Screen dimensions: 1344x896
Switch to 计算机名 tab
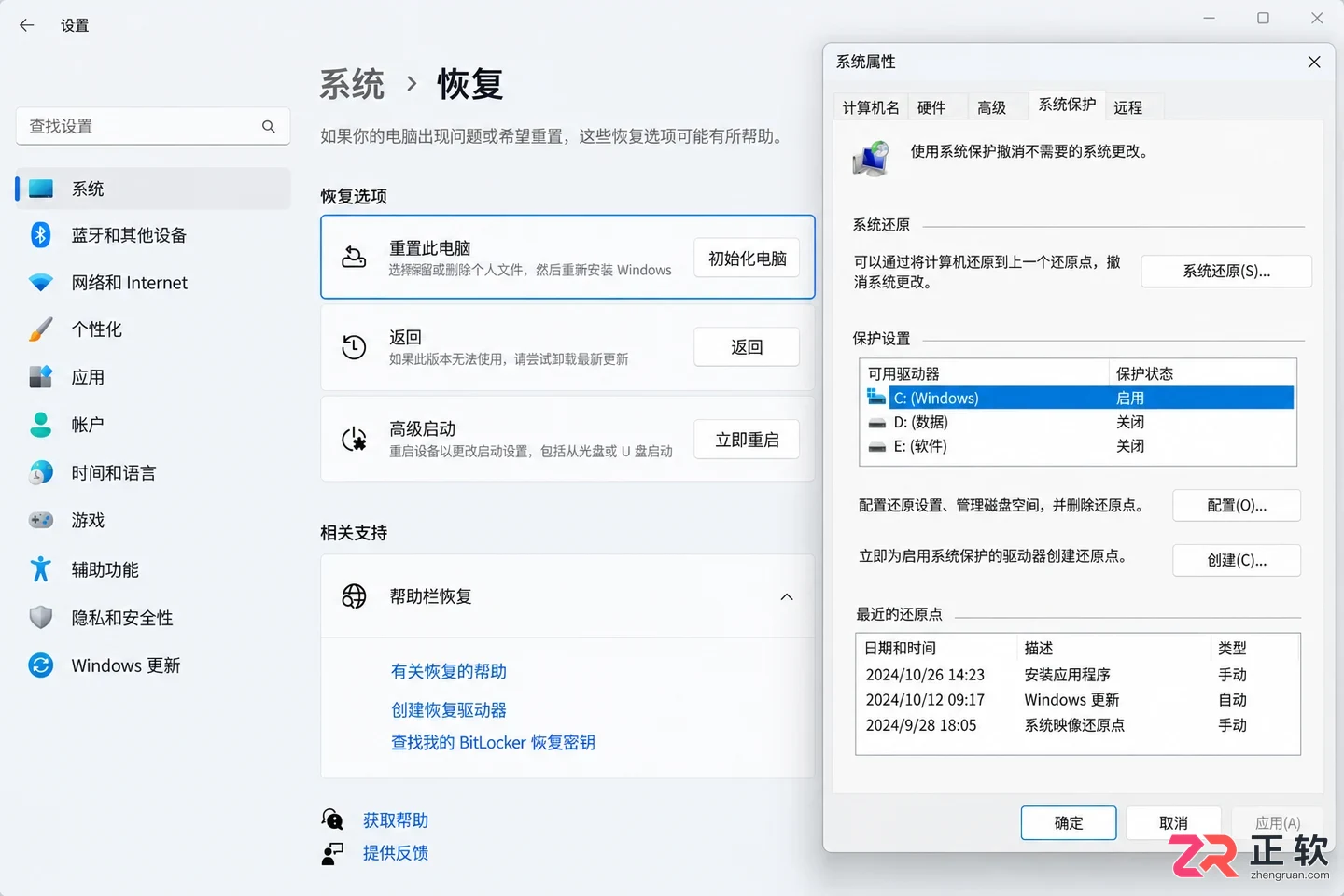pyautogui.click(x=871, y=107)
